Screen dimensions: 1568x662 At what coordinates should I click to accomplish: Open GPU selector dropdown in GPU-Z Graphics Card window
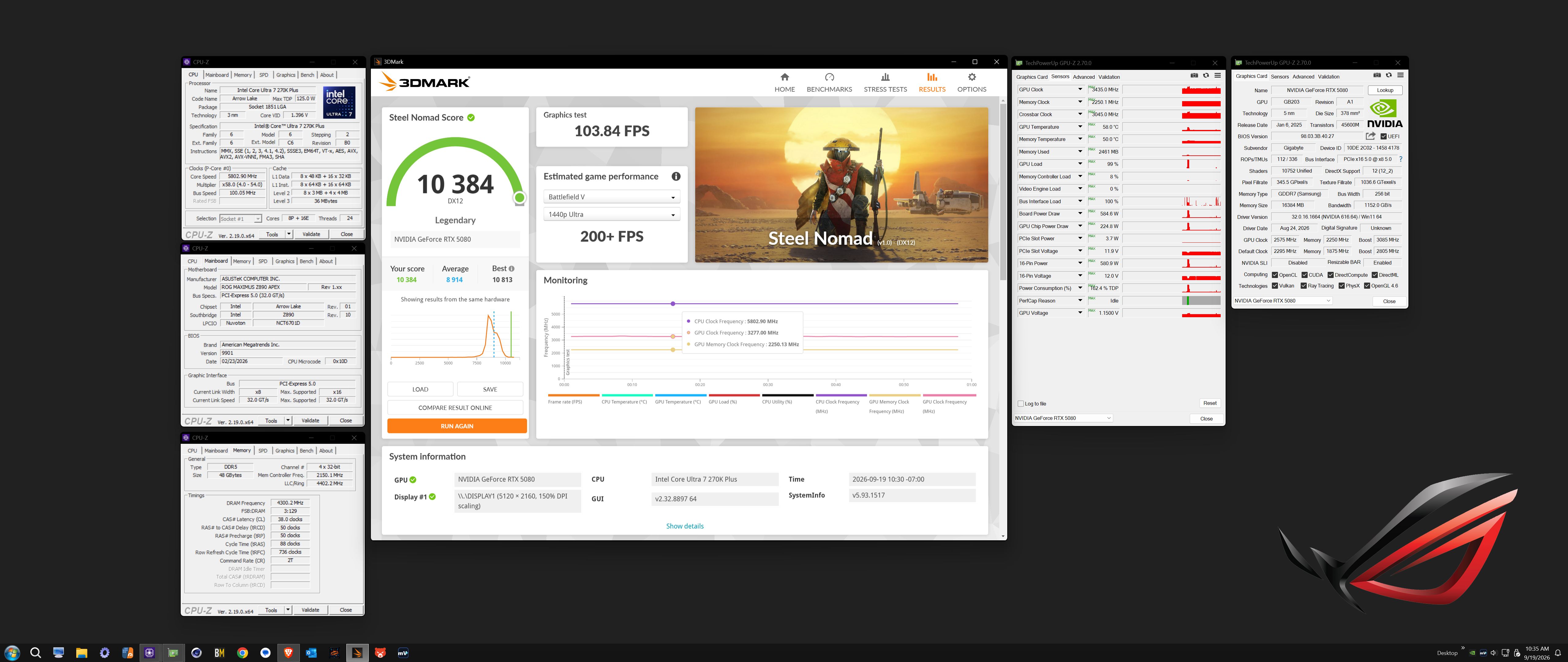point(1283,301)
